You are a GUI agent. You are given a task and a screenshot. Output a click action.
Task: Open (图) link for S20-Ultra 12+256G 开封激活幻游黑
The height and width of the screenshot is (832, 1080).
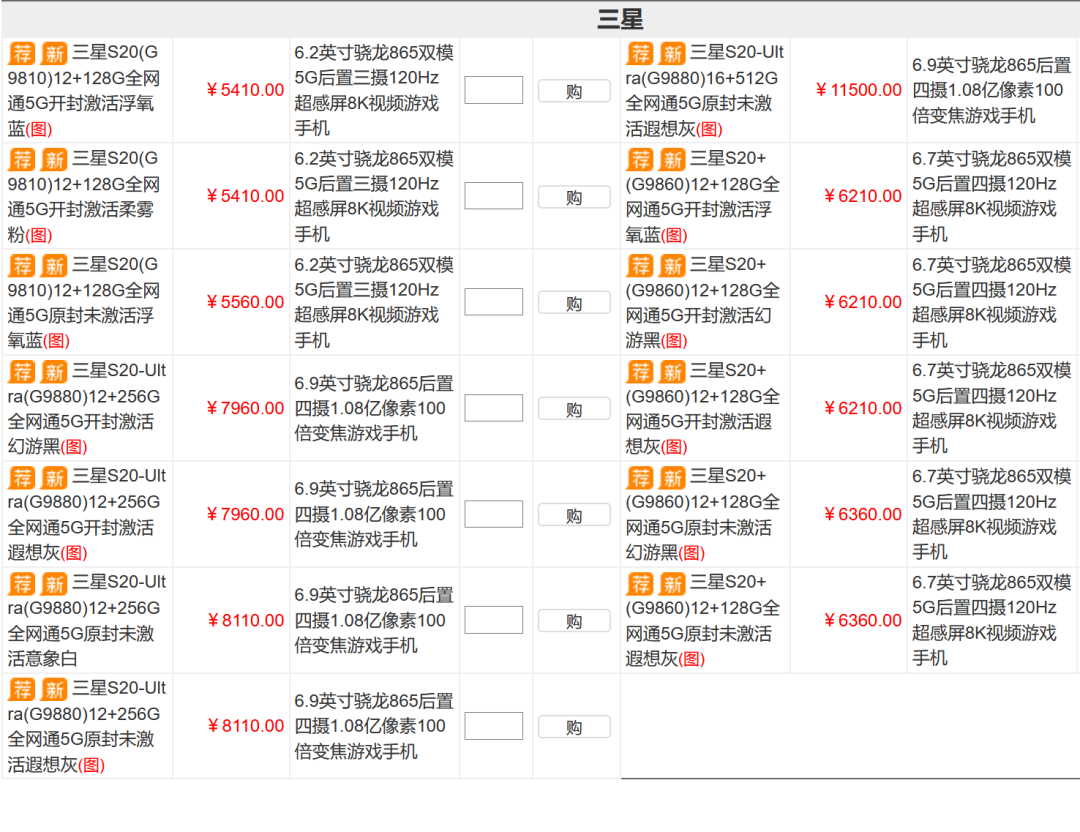coord(74,447)
